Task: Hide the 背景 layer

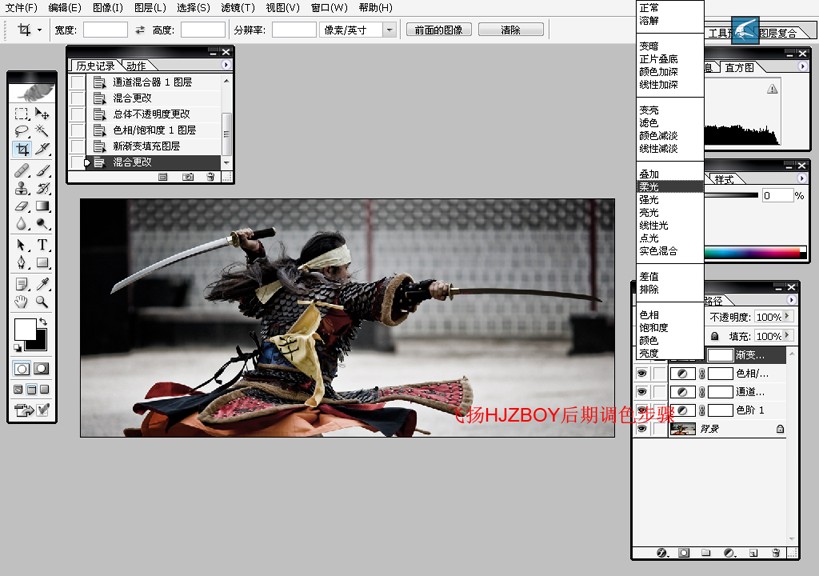Action: (642, 429)
